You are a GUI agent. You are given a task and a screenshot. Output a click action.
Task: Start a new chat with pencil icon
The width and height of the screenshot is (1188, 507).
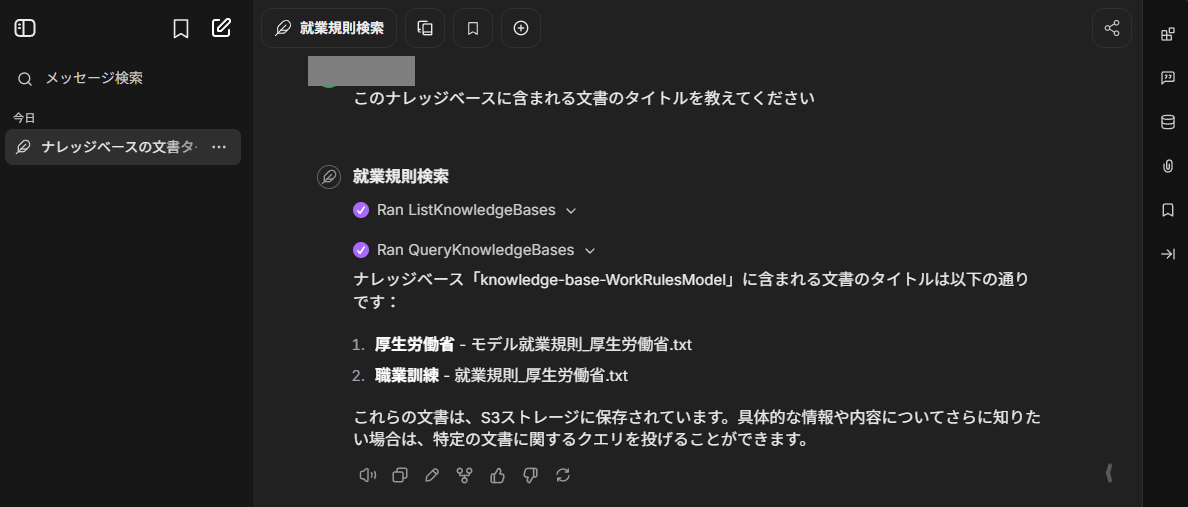(220, 28)
